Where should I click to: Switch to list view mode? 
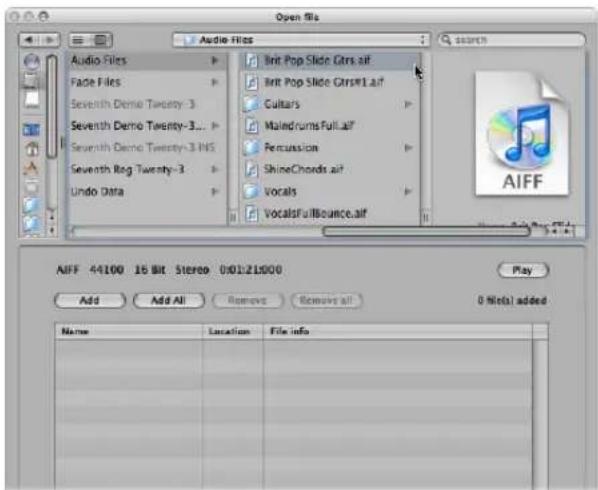coord(79,40)
